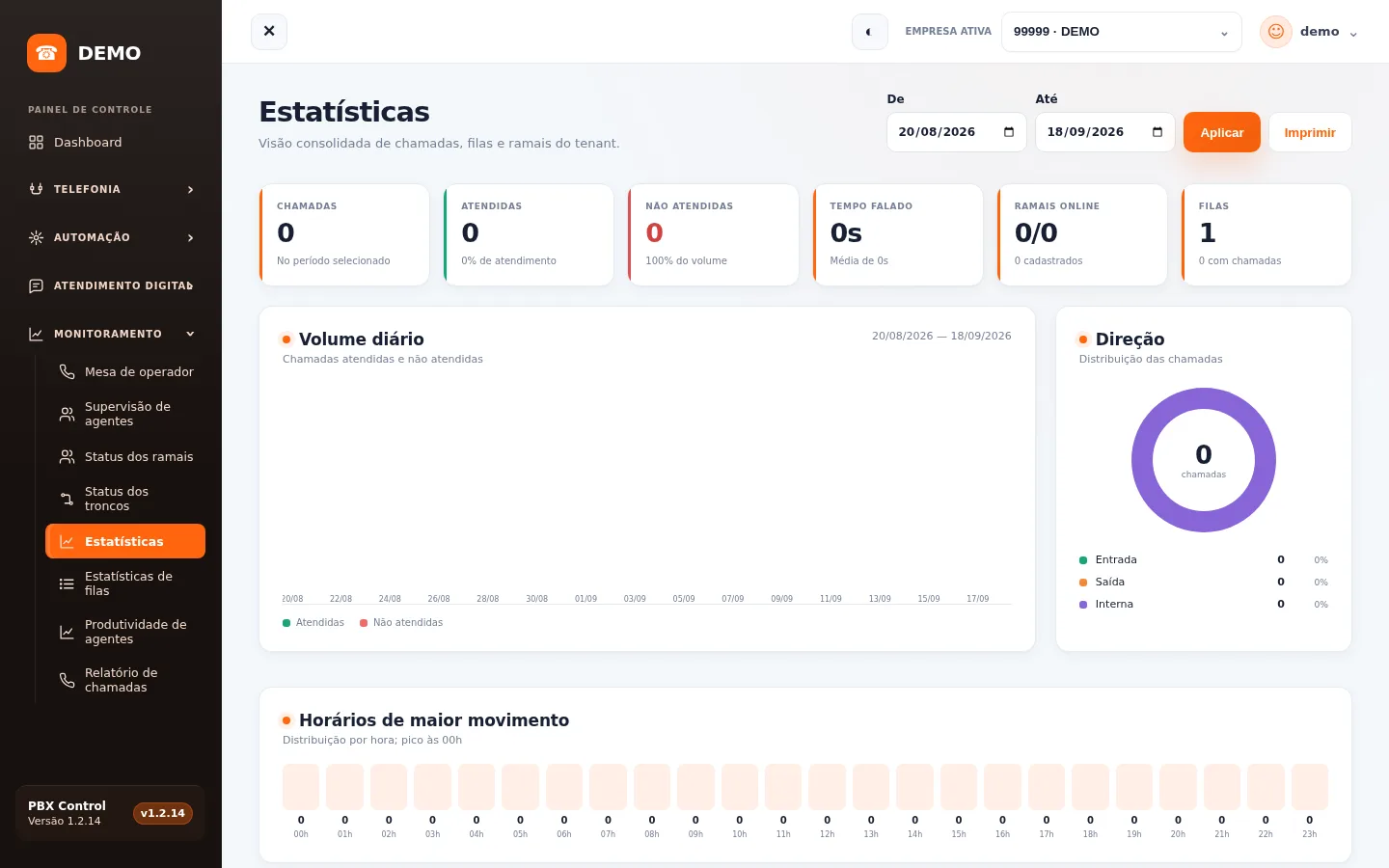Screen dimensions: 1389x868
Task: Click the v1.2.14 version badge
Action: pos(163,813)
